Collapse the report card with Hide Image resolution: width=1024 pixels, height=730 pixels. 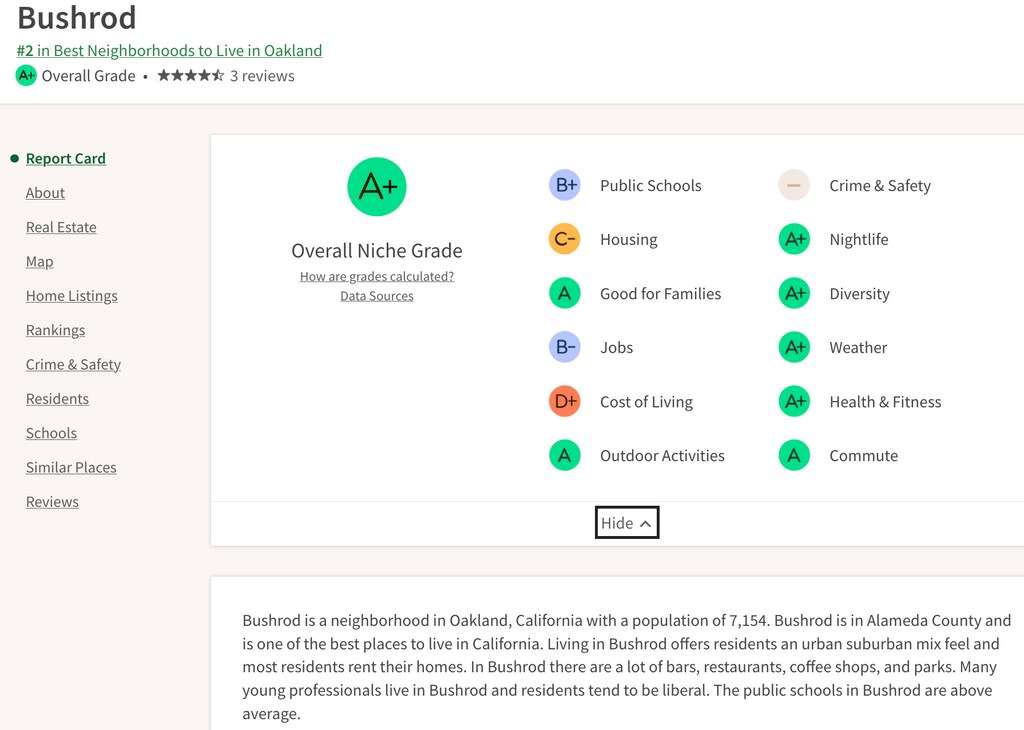tap(627, 522)
